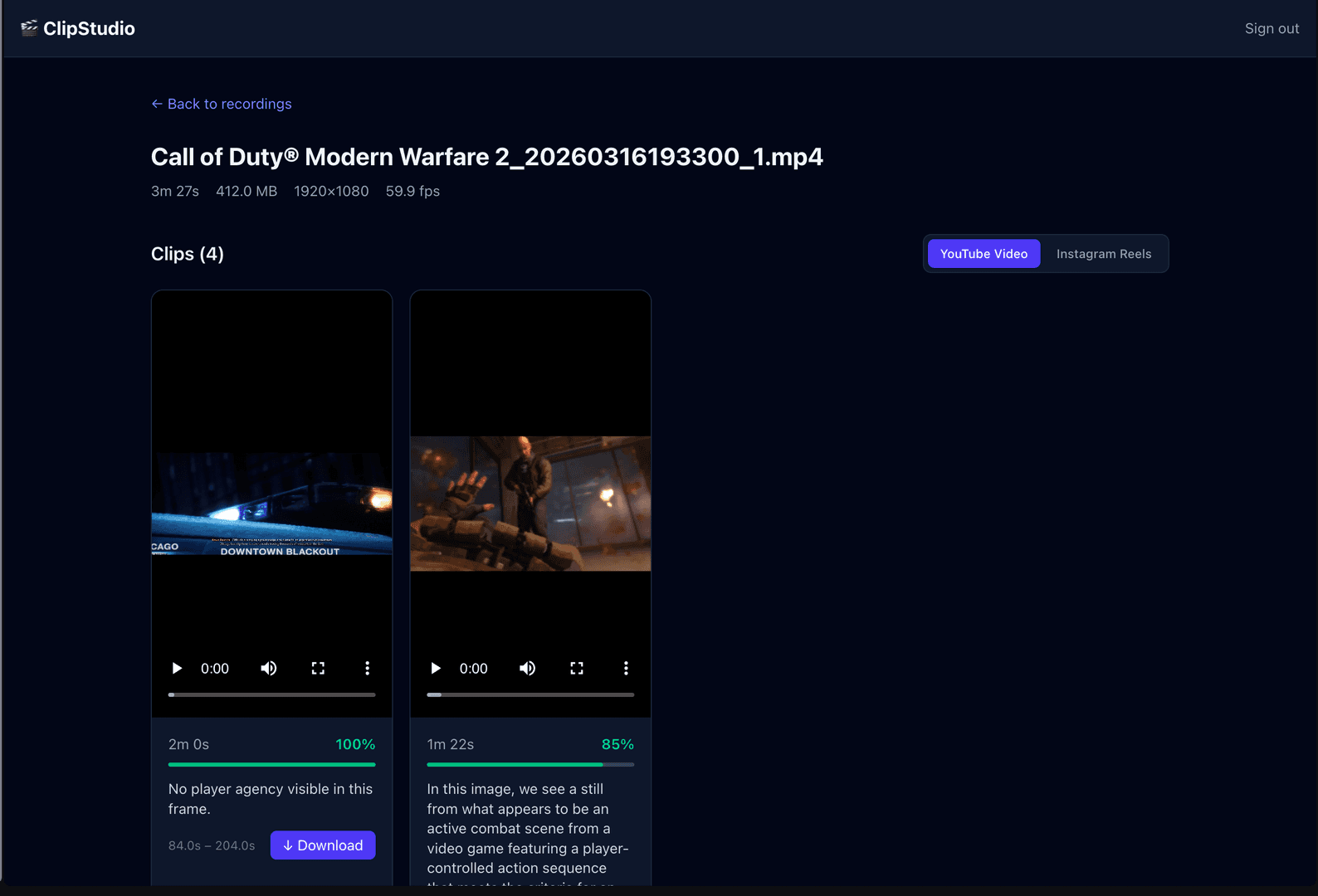
Task: Sign out of ClipStudio
Action: [x=1272, y=28]
